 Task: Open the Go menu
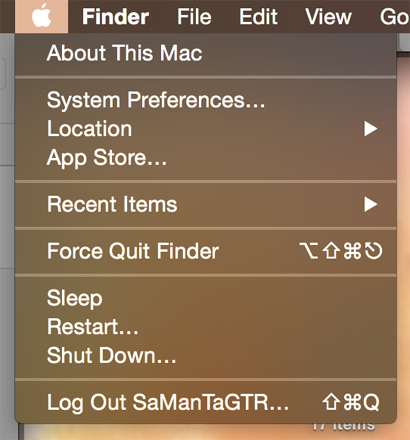[x=395, y=17]
